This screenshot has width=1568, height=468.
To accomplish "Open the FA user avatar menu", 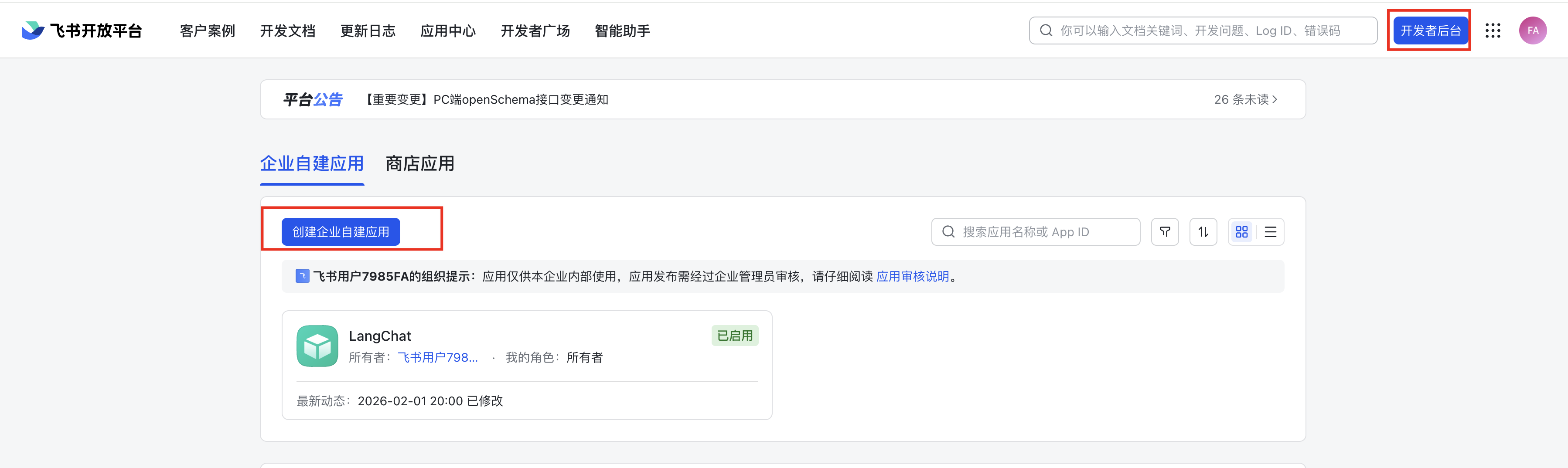I will click(1532, 31).
